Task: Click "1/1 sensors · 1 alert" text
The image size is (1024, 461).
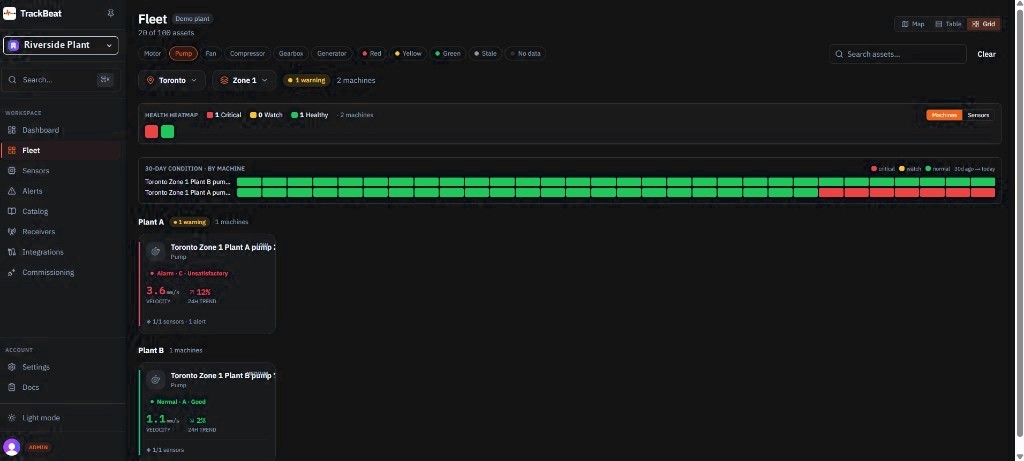Action: (x=176, y=322)
